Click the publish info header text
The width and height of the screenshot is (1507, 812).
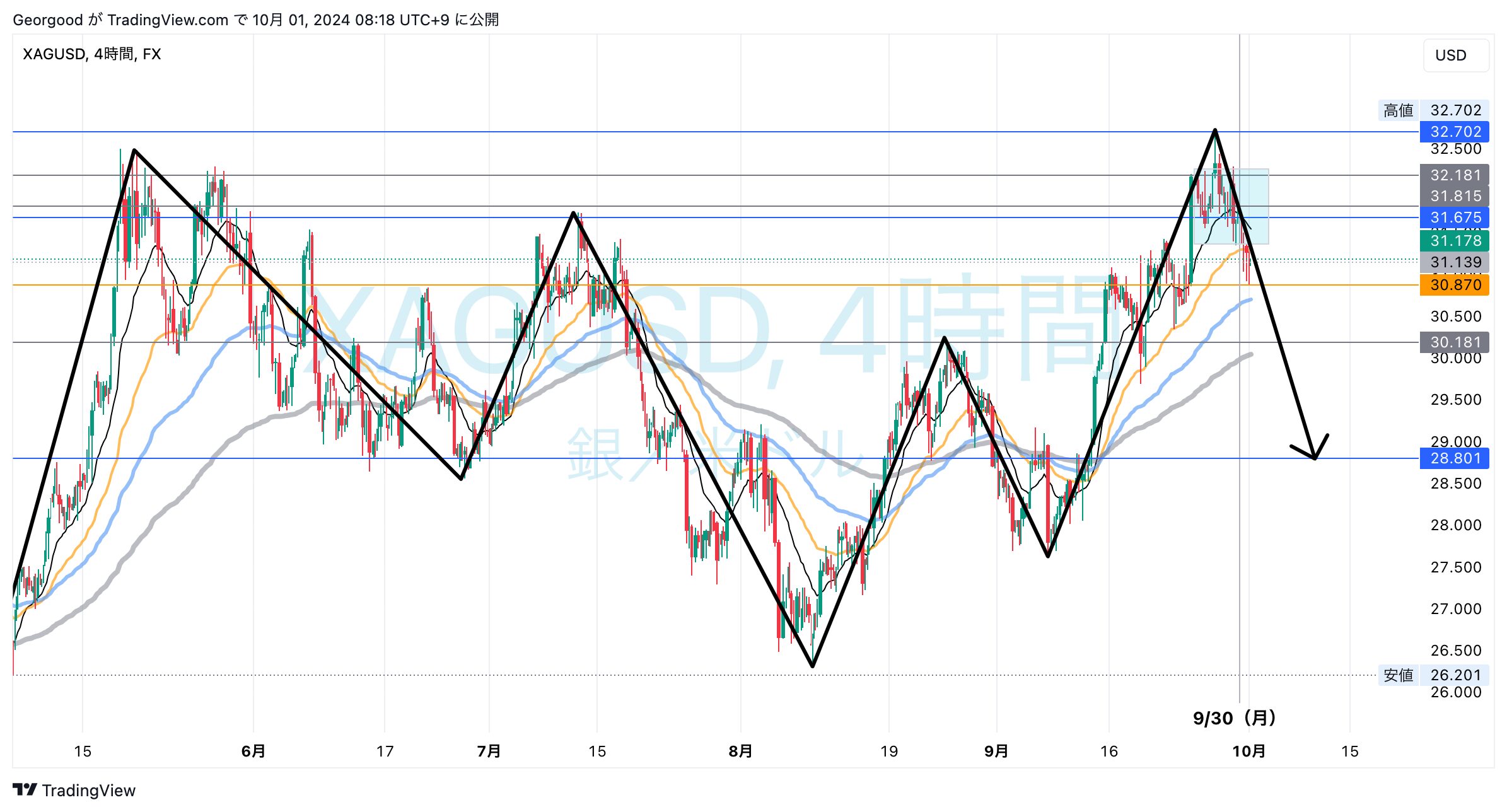[255, 20]
